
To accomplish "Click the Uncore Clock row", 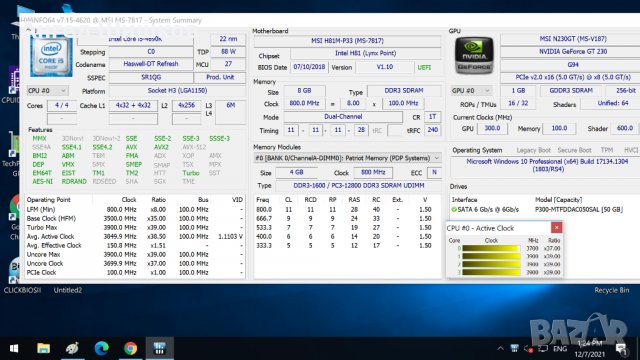I will [x=135, y=263].
